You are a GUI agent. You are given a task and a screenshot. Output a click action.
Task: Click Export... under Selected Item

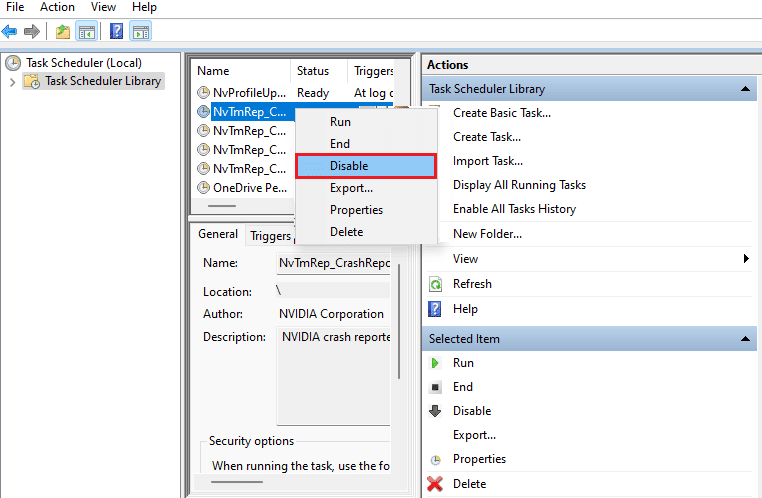click(x=474, y=435)
